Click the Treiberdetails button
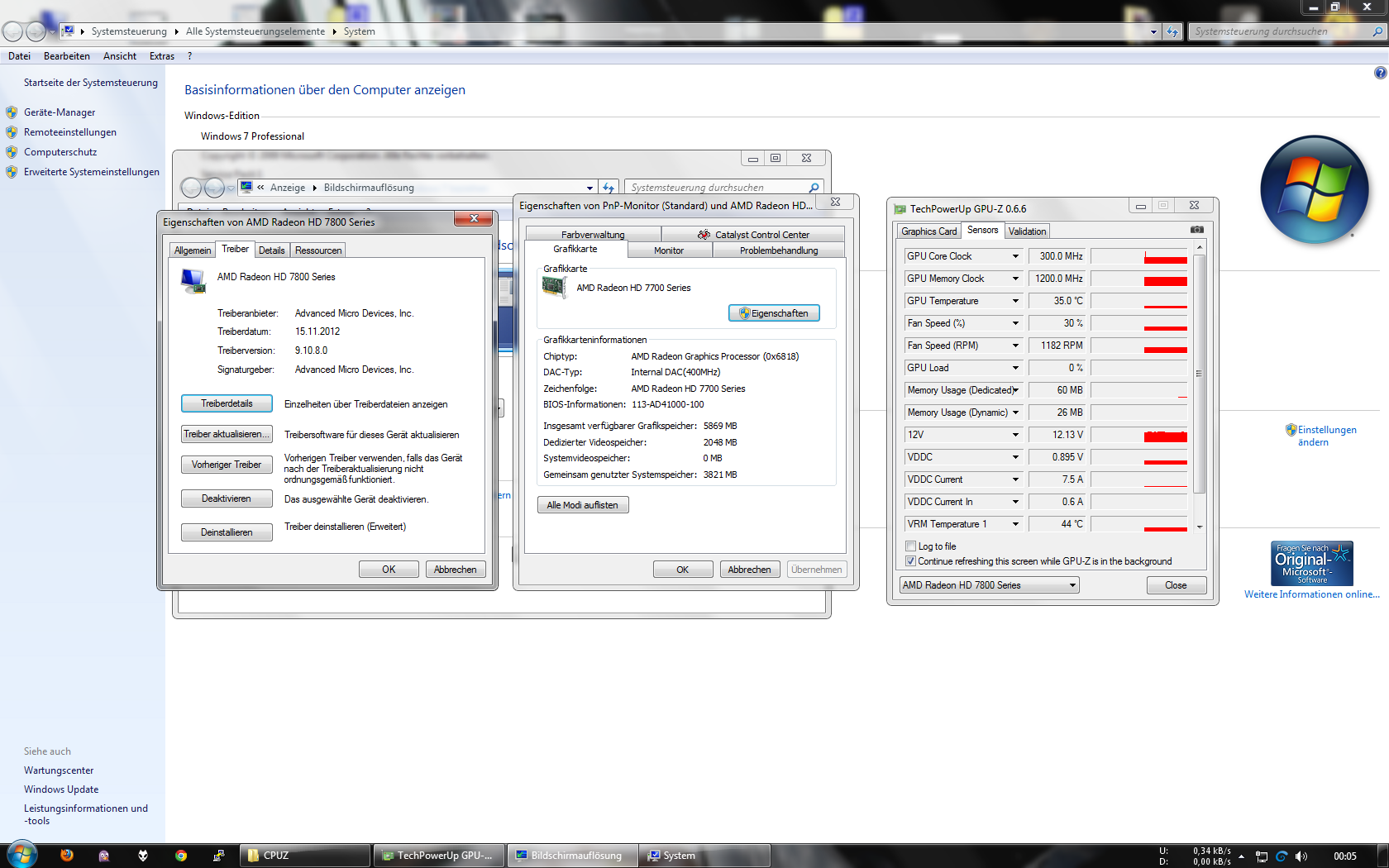Screen dimensions: 1389x868 click(227, 403)
